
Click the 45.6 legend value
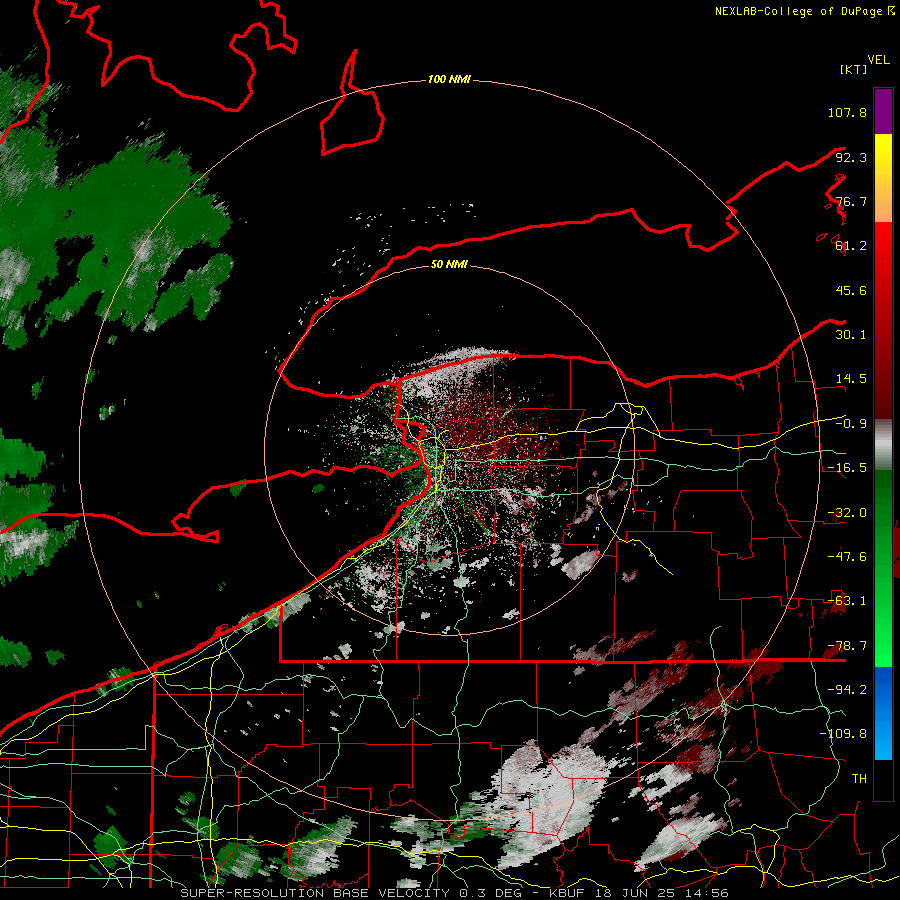point(851,290)
